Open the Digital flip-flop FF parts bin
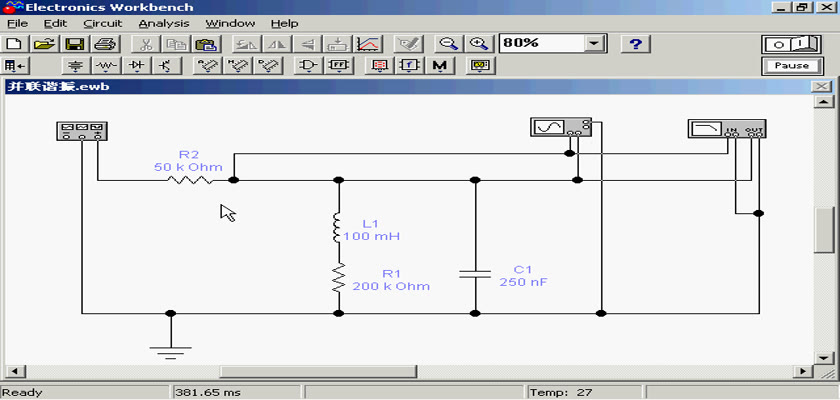The image size is (840, 400). point(338,66)
